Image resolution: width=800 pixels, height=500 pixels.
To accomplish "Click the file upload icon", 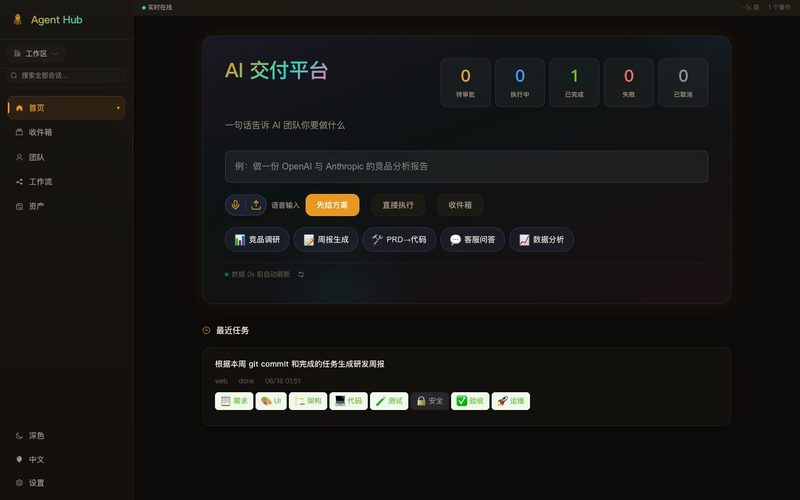I will [x=256, y=205].
